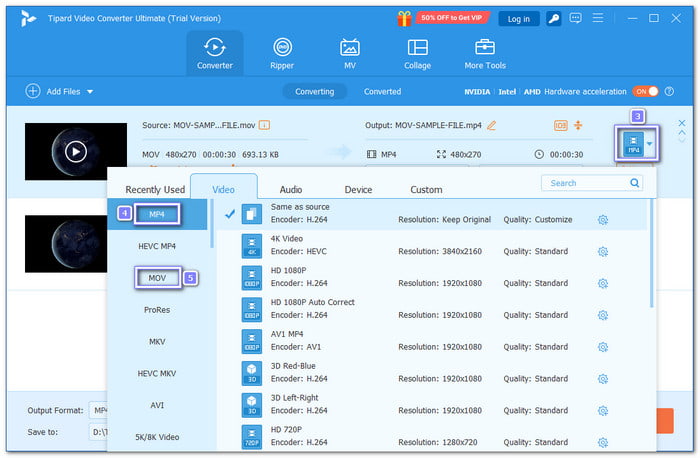700x458 pixels.
Task: Choose Same as source preset
Action: point(432,214)
